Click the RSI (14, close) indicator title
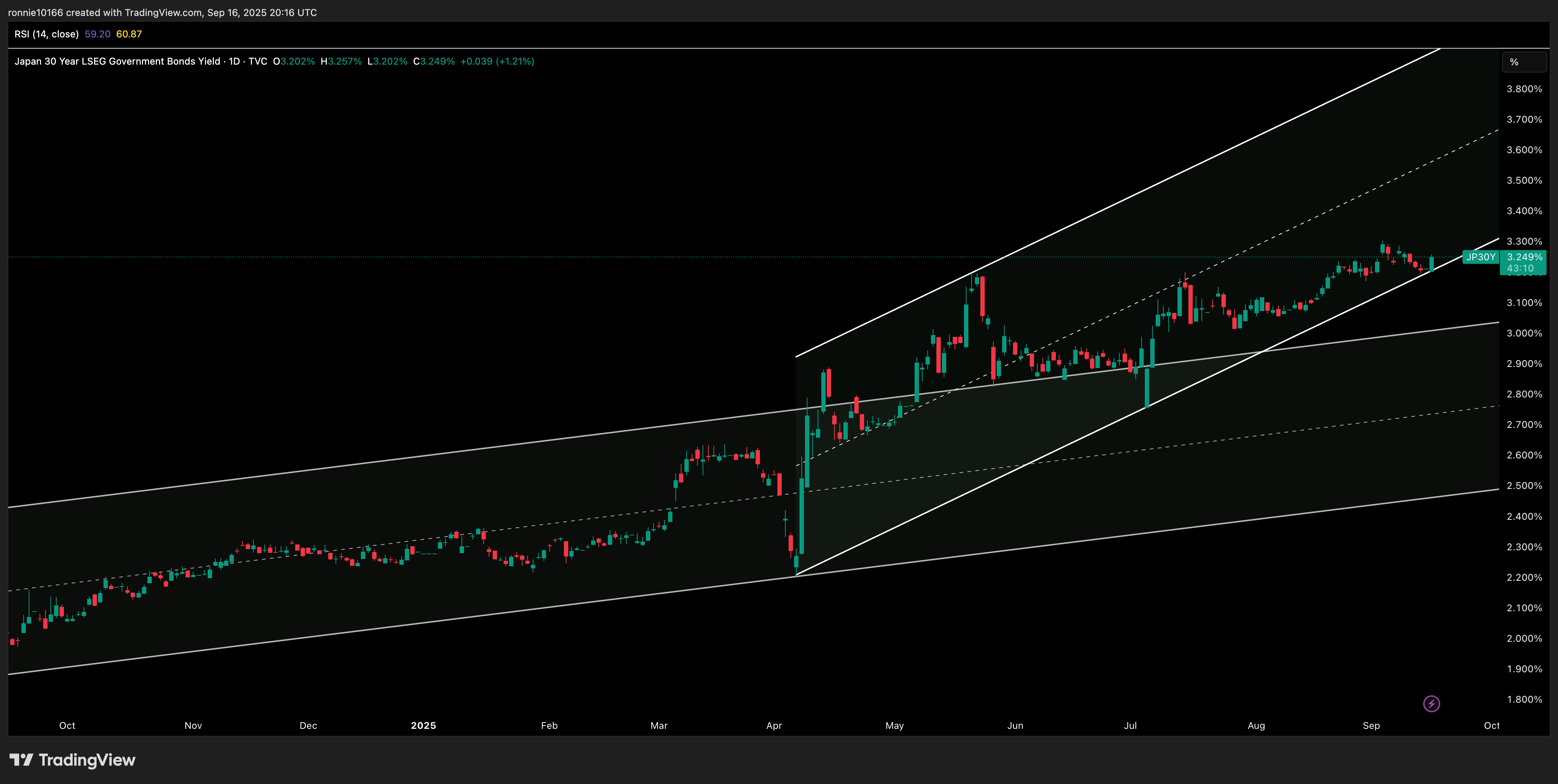Image resolution: width=1558 pixels, height=784 pixels. (46, 34)
